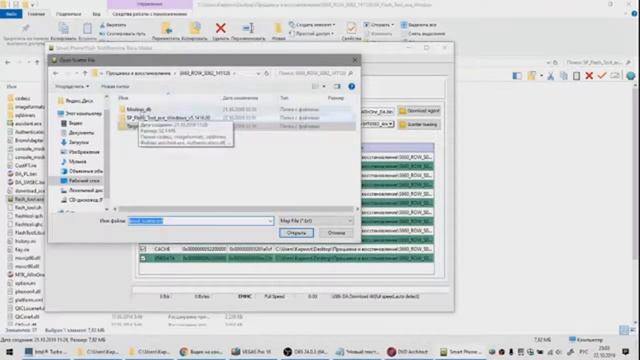Image resolution: width=640 pixels, height=360 pixels.
Task: Click the Copy to icon in the Explorer ribbon
Action: tap(195, 28)
